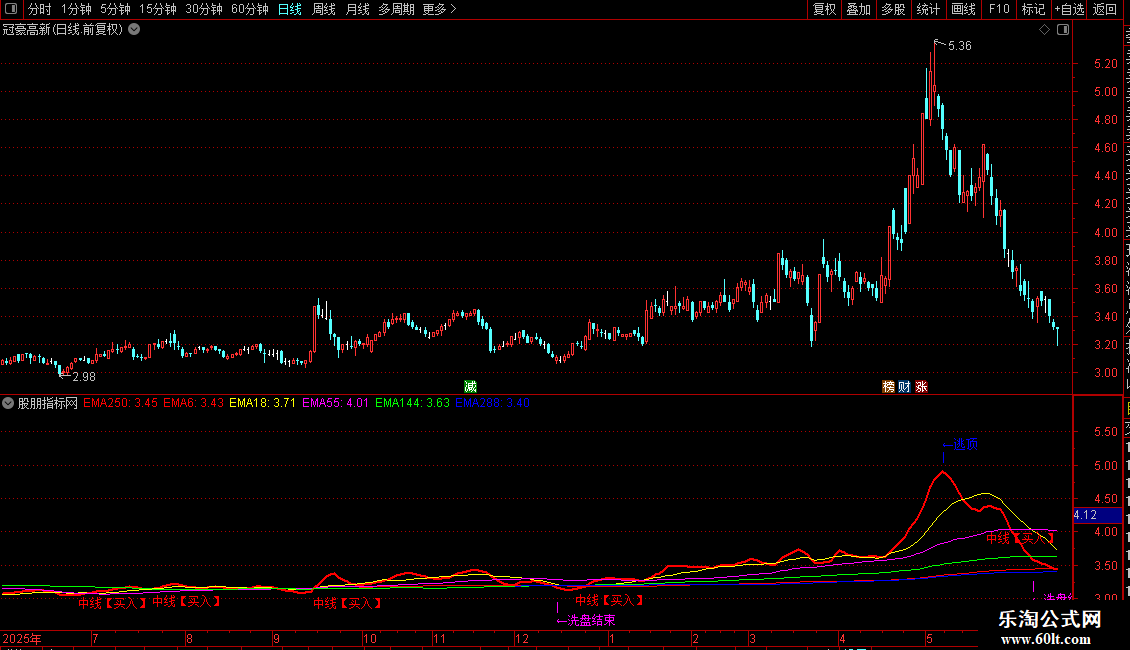Click the 涨 marker icon
Image resolution: width=1130 pixels, height=650 pixels.
(x=921, y=387)
